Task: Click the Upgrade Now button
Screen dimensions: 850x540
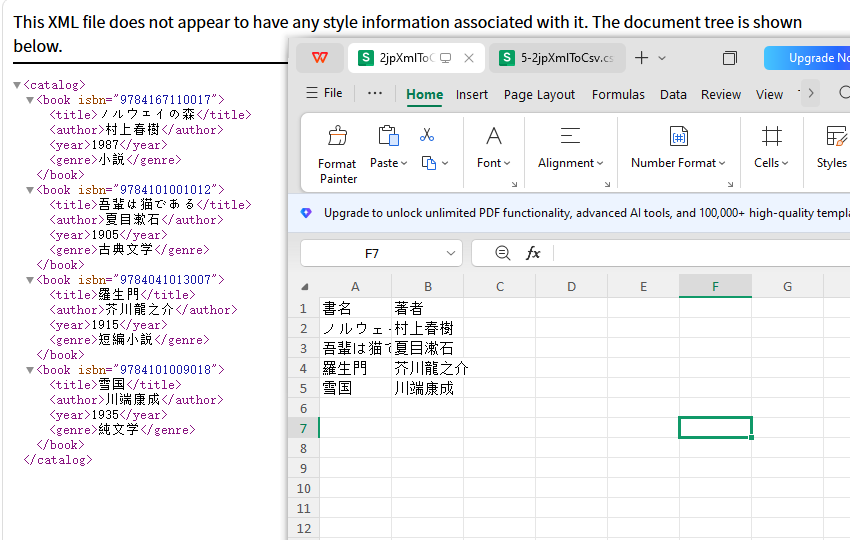Action: 808,58
